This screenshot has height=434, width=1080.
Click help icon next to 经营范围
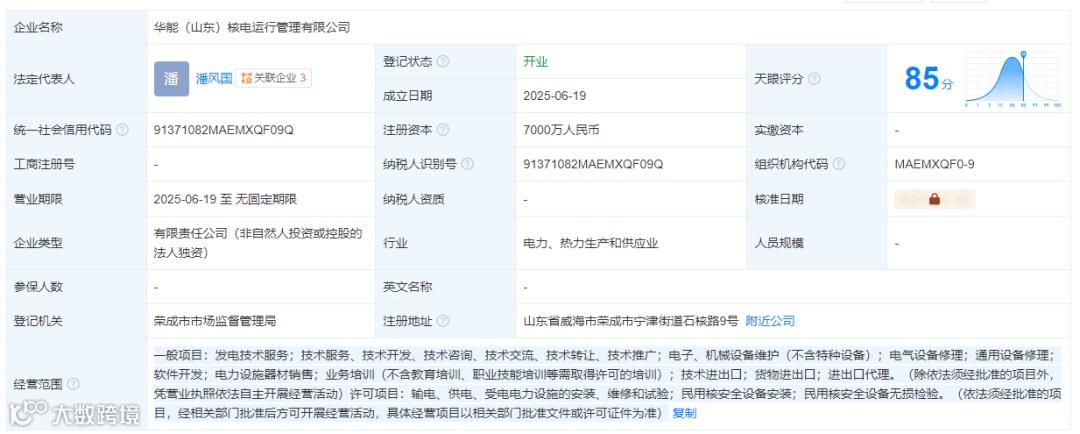click(x=73, y=384)
